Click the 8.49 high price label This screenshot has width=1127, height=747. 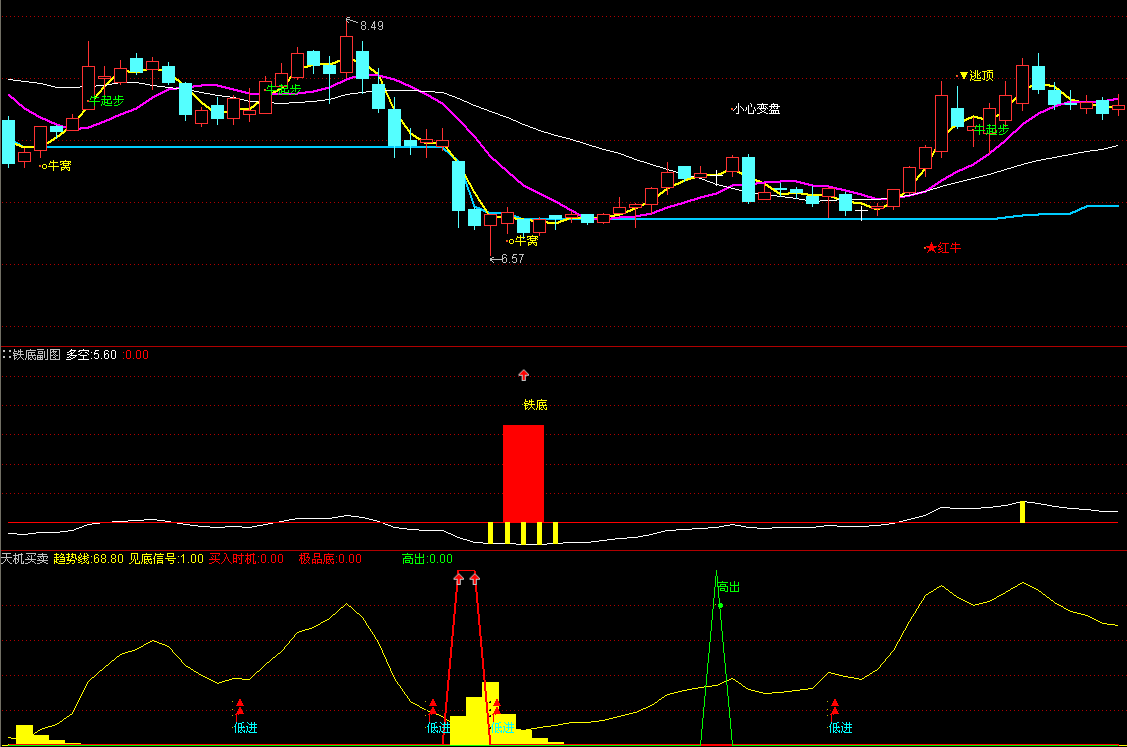372,25
